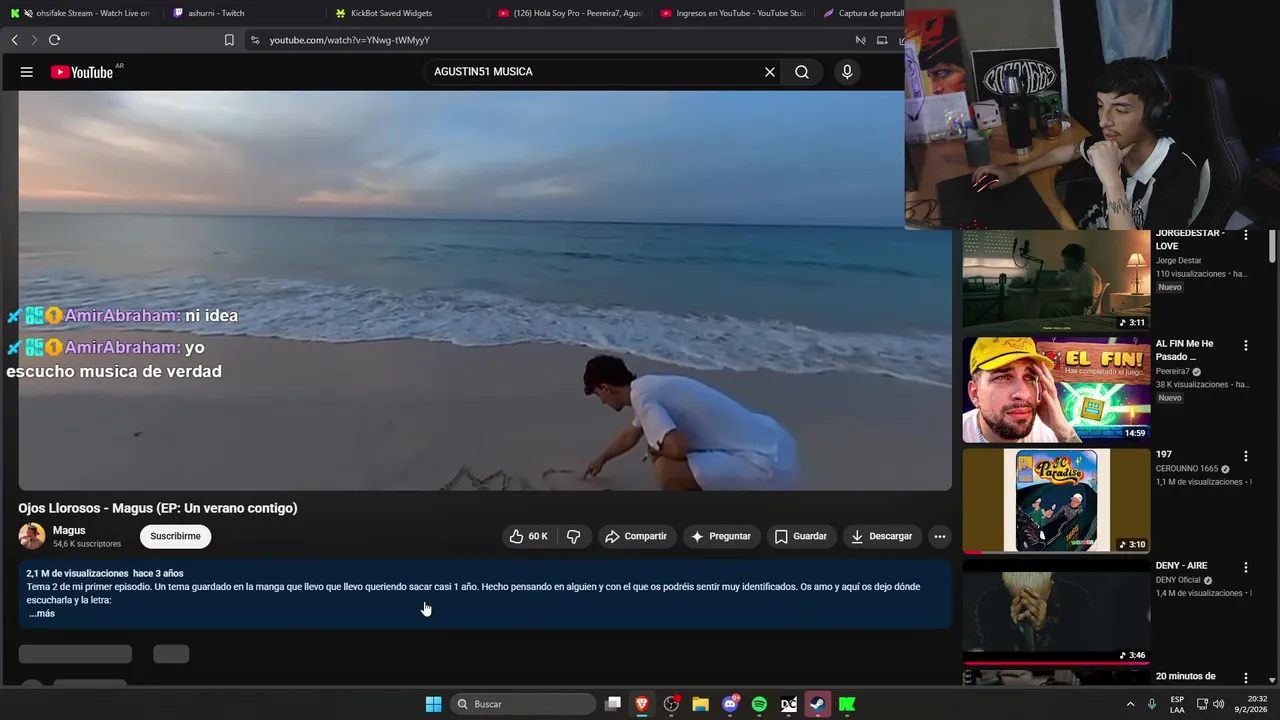This screenshot has width=1280, height=720.
Task: Switch to the Captura de pantalla tab
Action: point(861,13)
